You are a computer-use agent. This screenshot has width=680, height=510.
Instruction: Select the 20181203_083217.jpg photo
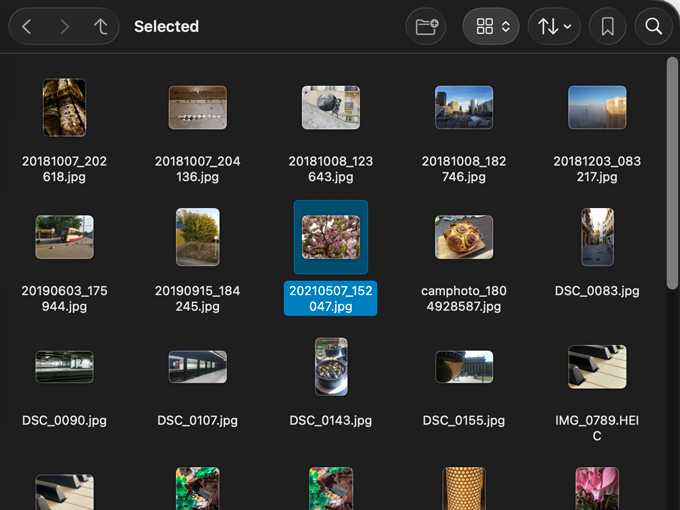[597, 108]
